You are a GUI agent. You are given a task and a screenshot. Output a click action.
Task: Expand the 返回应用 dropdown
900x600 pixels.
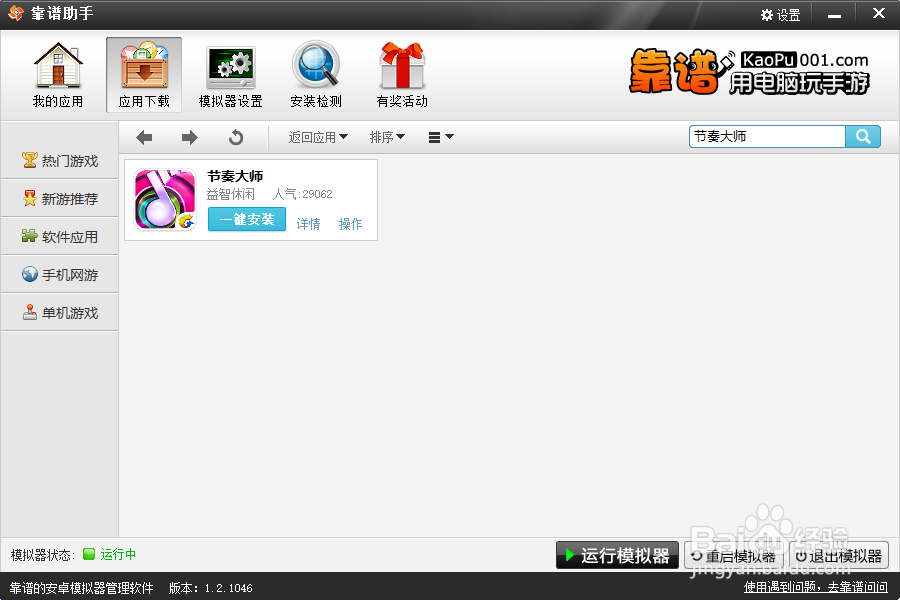(x=318, y=137)
